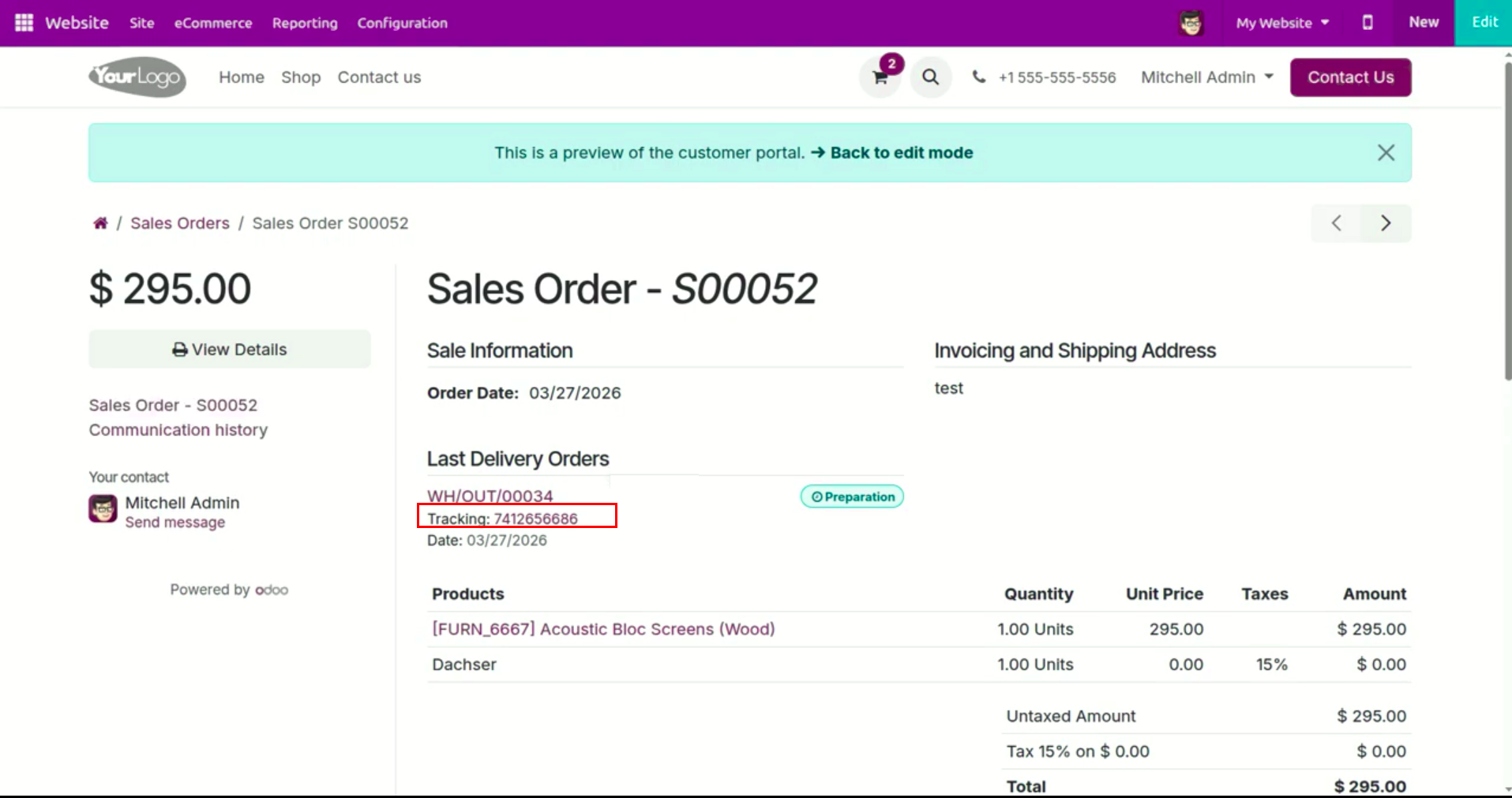This screenshot has width=1512, height=798.
Task: Open the Reporting menu
Action: tap(305, 23)
